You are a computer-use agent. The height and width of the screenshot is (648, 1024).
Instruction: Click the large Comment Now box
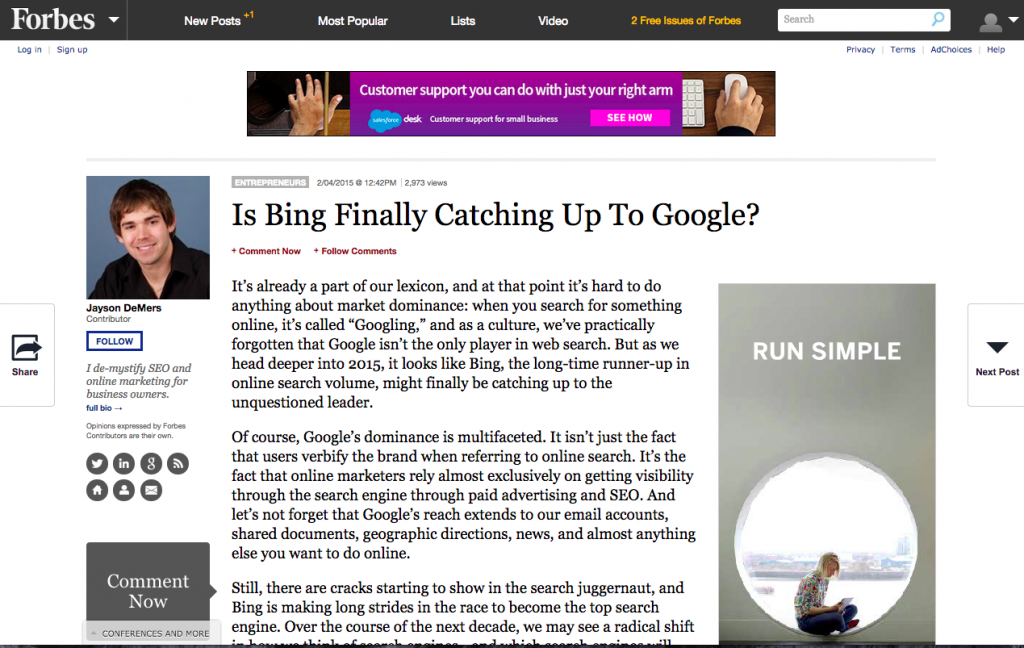point(148,591)
